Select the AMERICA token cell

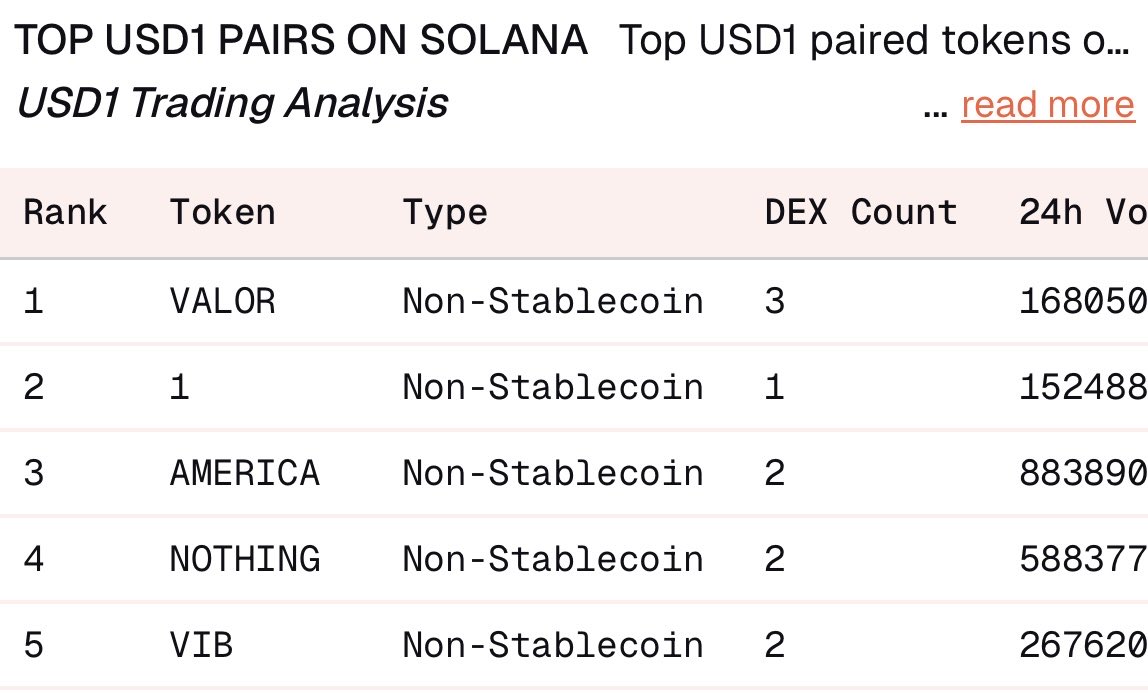tap(245, 473)
